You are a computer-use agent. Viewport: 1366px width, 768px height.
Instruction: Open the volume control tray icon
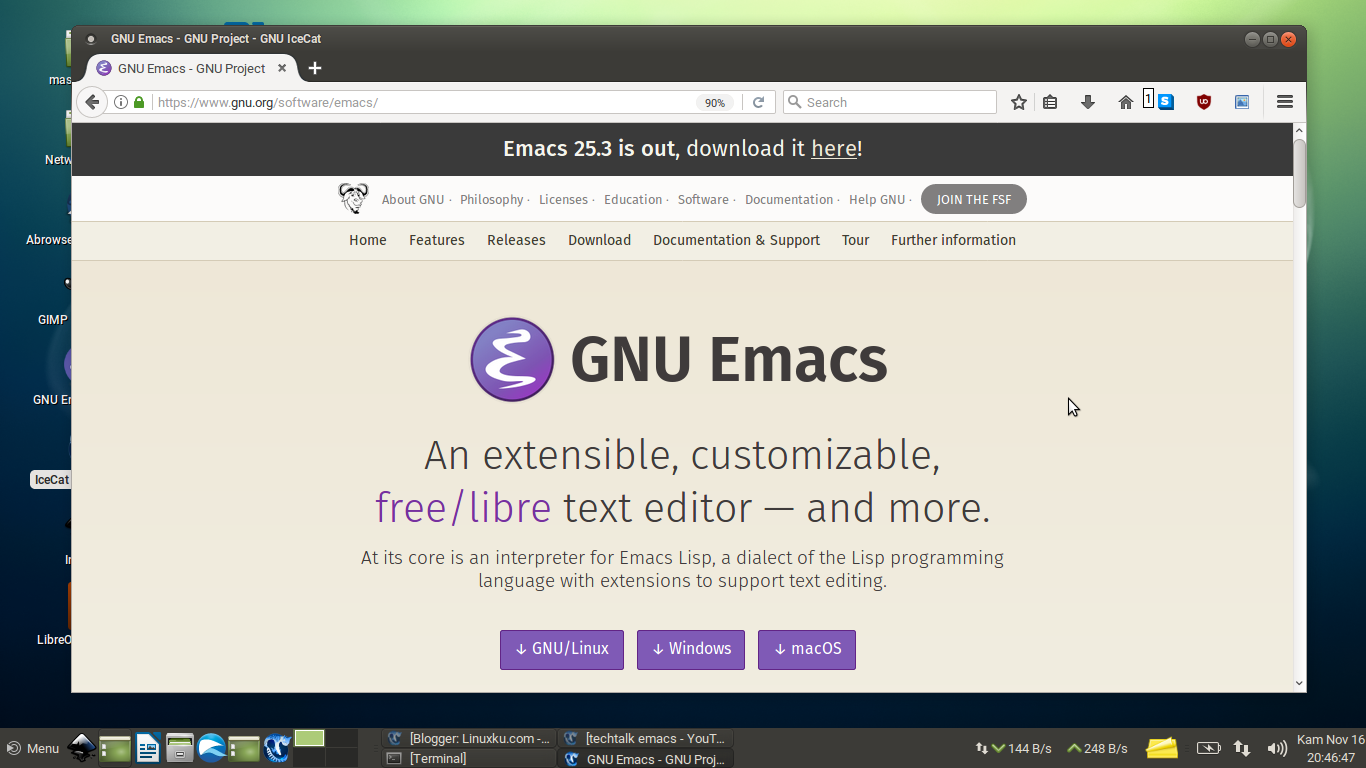(1277, 748)
